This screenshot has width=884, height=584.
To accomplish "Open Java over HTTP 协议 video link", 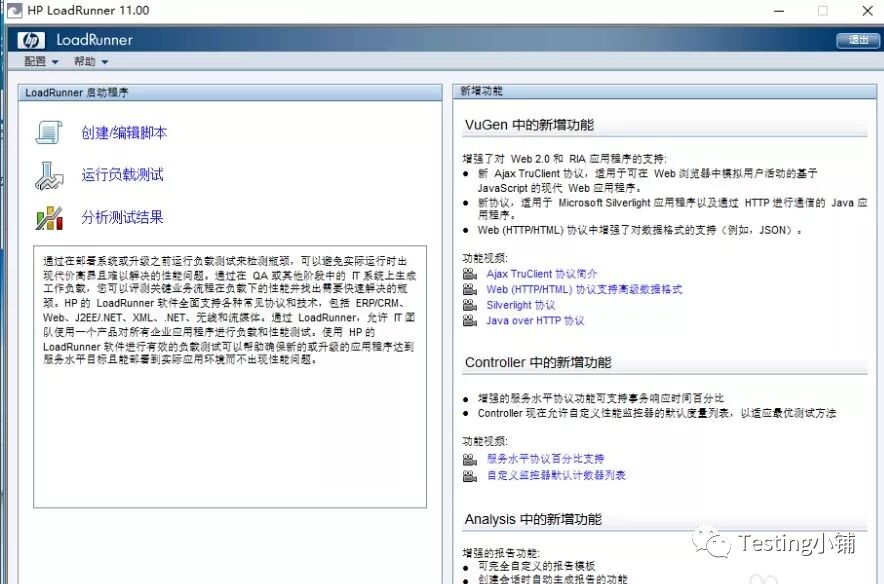I will point(535,321).
